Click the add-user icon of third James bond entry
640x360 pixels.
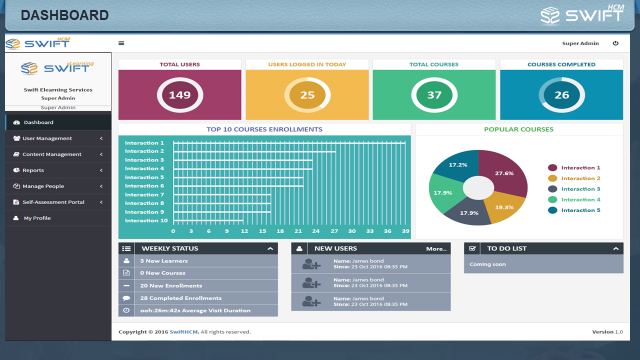tap(311, 302)
